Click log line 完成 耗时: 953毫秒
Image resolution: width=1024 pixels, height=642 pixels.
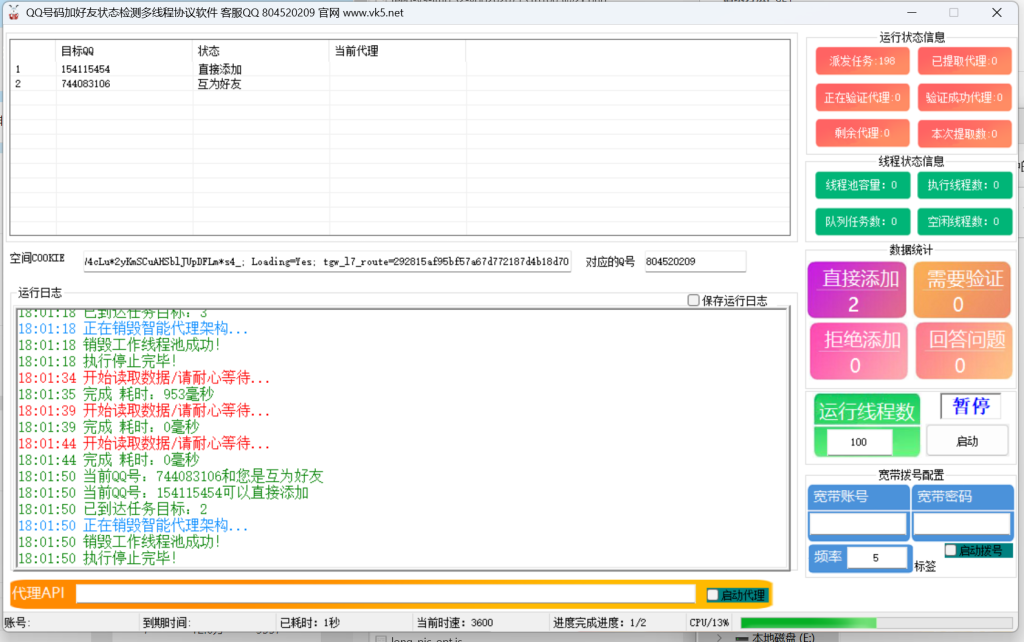click(x=116, y=394)
